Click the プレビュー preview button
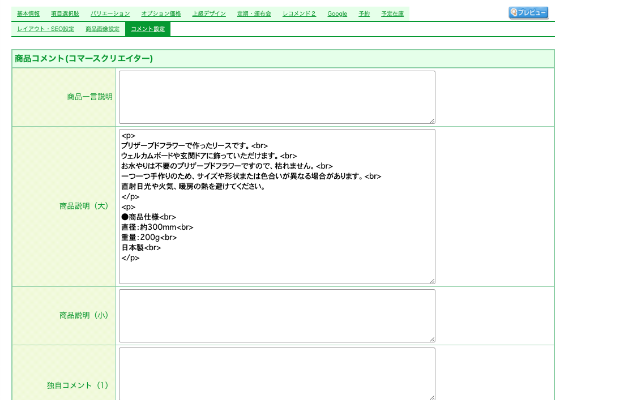 (528, 13)
